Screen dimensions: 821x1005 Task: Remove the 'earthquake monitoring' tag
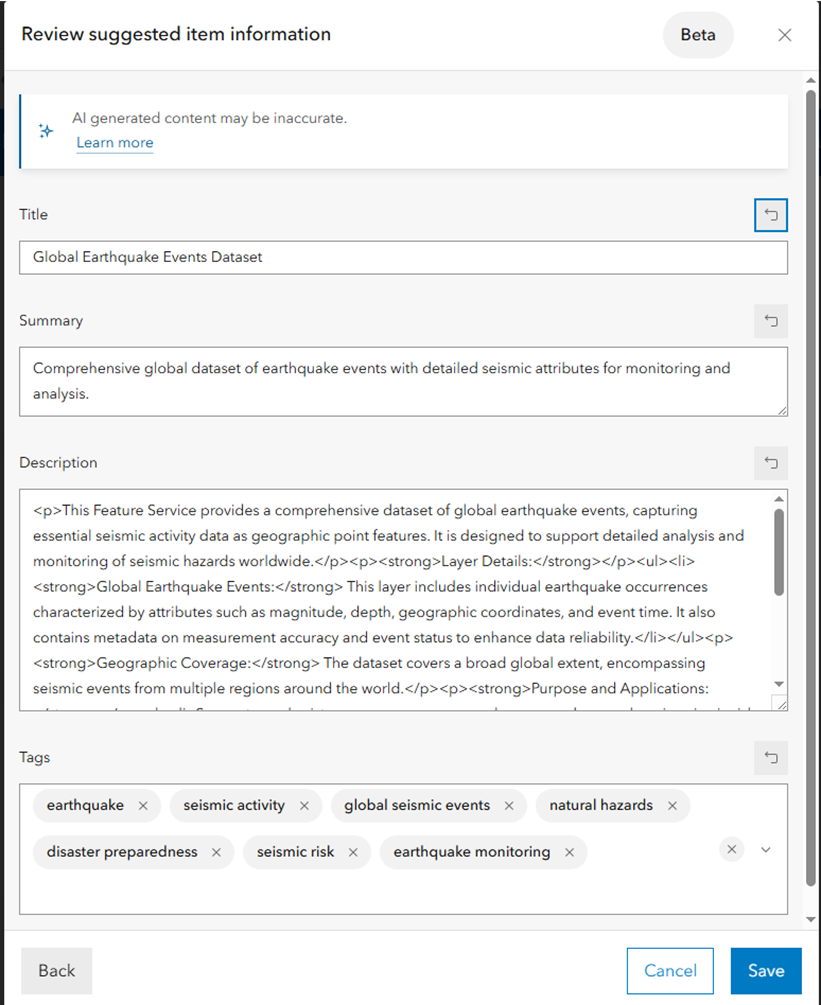(x=569, y=853)
